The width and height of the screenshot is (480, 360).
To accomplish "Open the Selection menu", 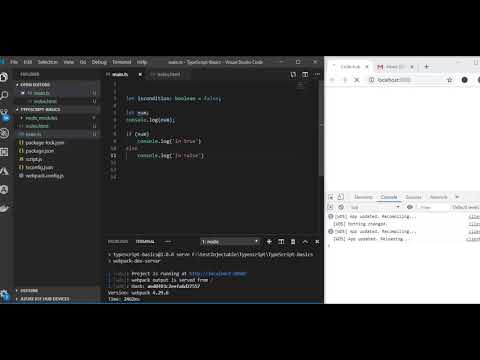I will click(x=48, y=62).
